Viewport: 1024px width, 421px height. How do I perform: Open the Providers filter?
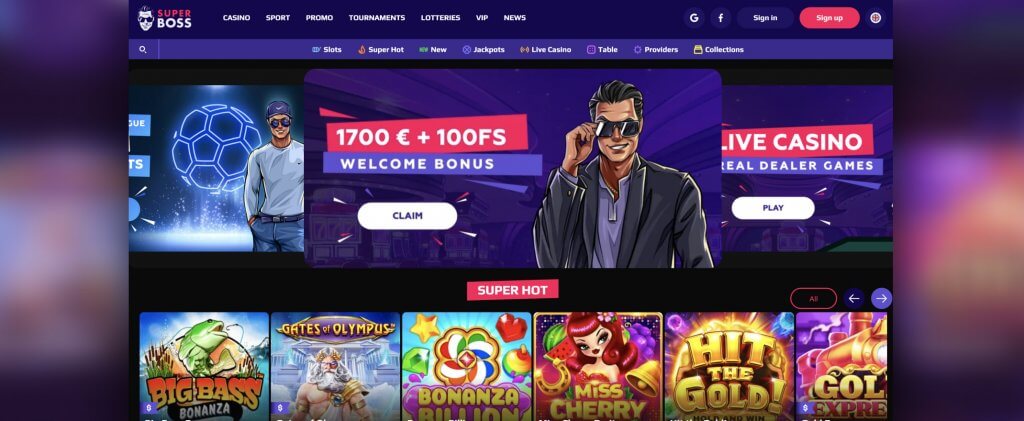click(x=656, y=50)
